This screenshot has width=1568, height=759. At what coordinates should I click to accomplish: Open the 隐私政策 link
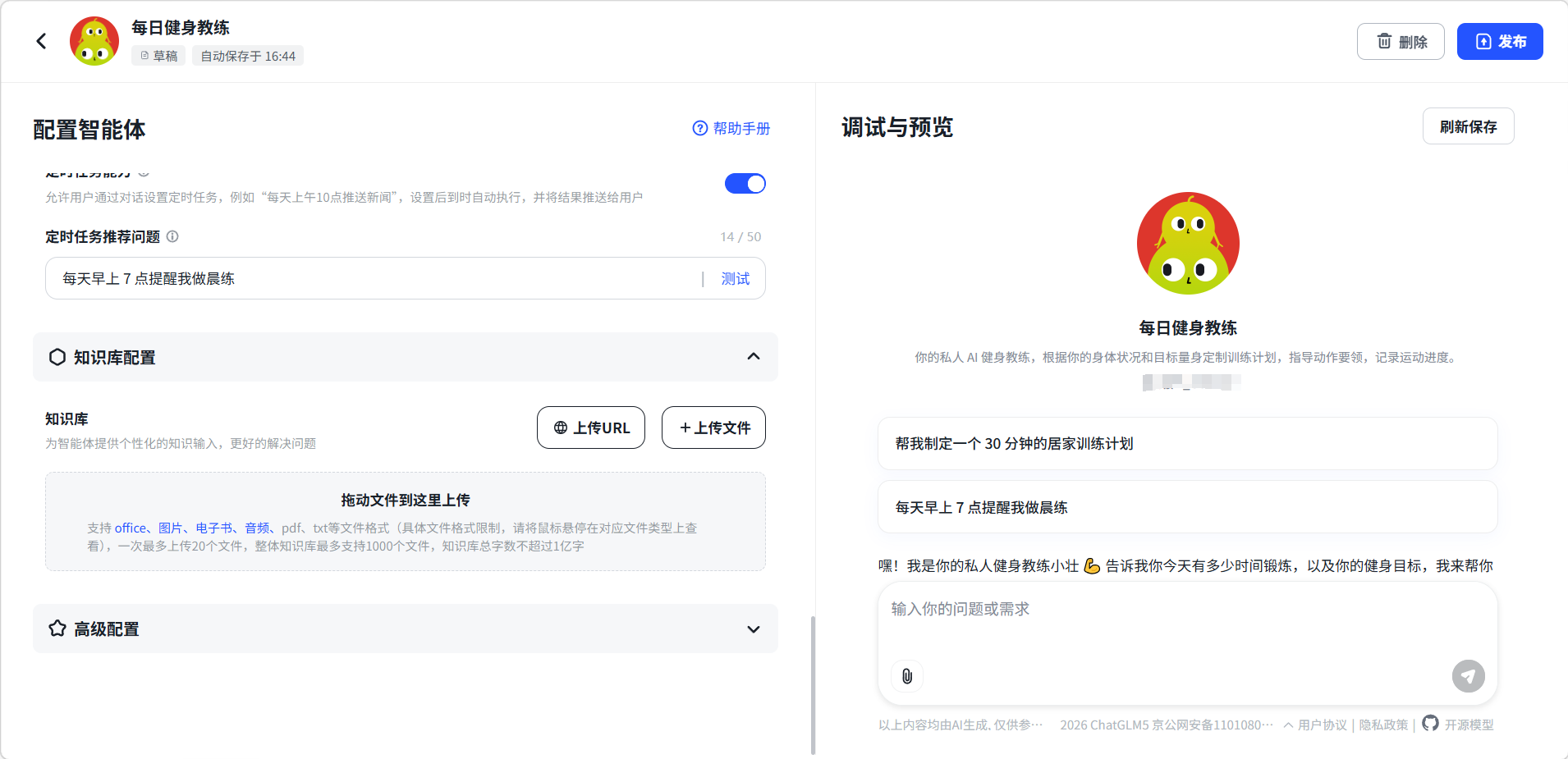[1383, 725]
